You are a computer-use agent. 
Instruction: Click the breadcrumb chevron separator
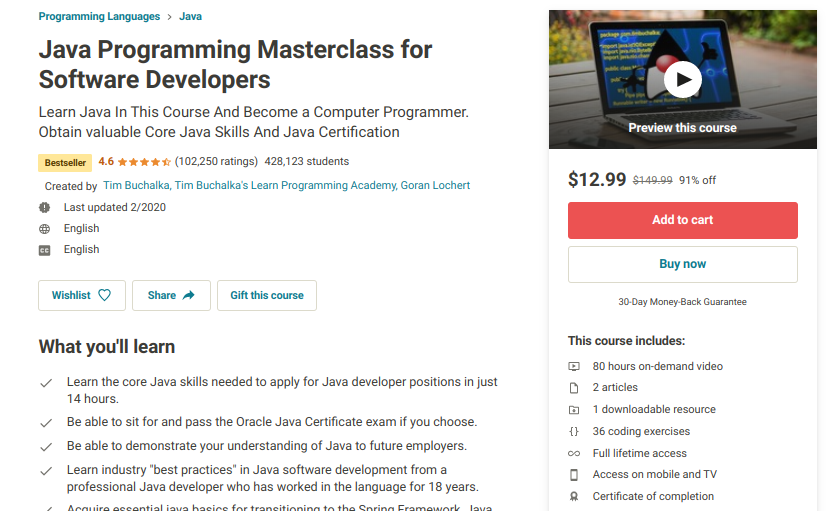[169, 17]
